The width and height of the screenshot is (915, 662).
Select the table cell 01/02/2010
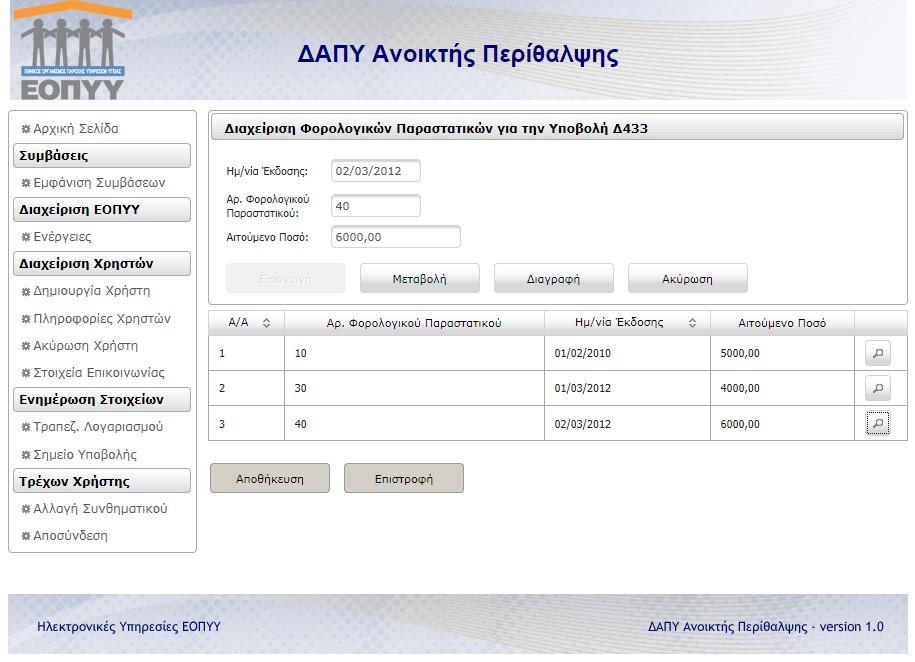point(627,353)
